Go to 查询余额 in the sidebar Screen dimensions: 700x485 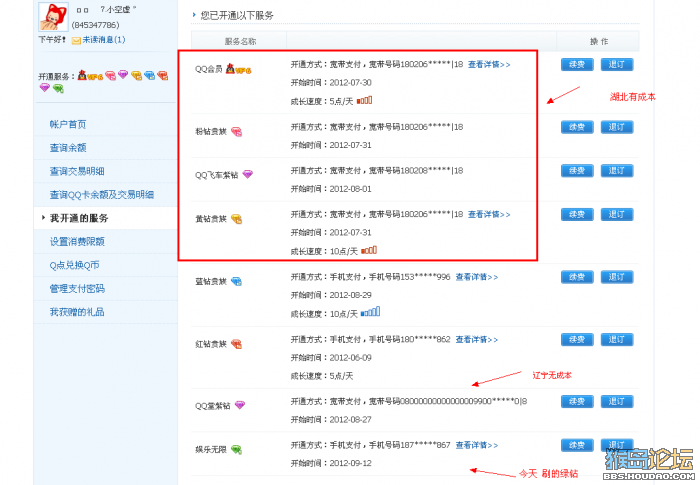click(68, 147)
